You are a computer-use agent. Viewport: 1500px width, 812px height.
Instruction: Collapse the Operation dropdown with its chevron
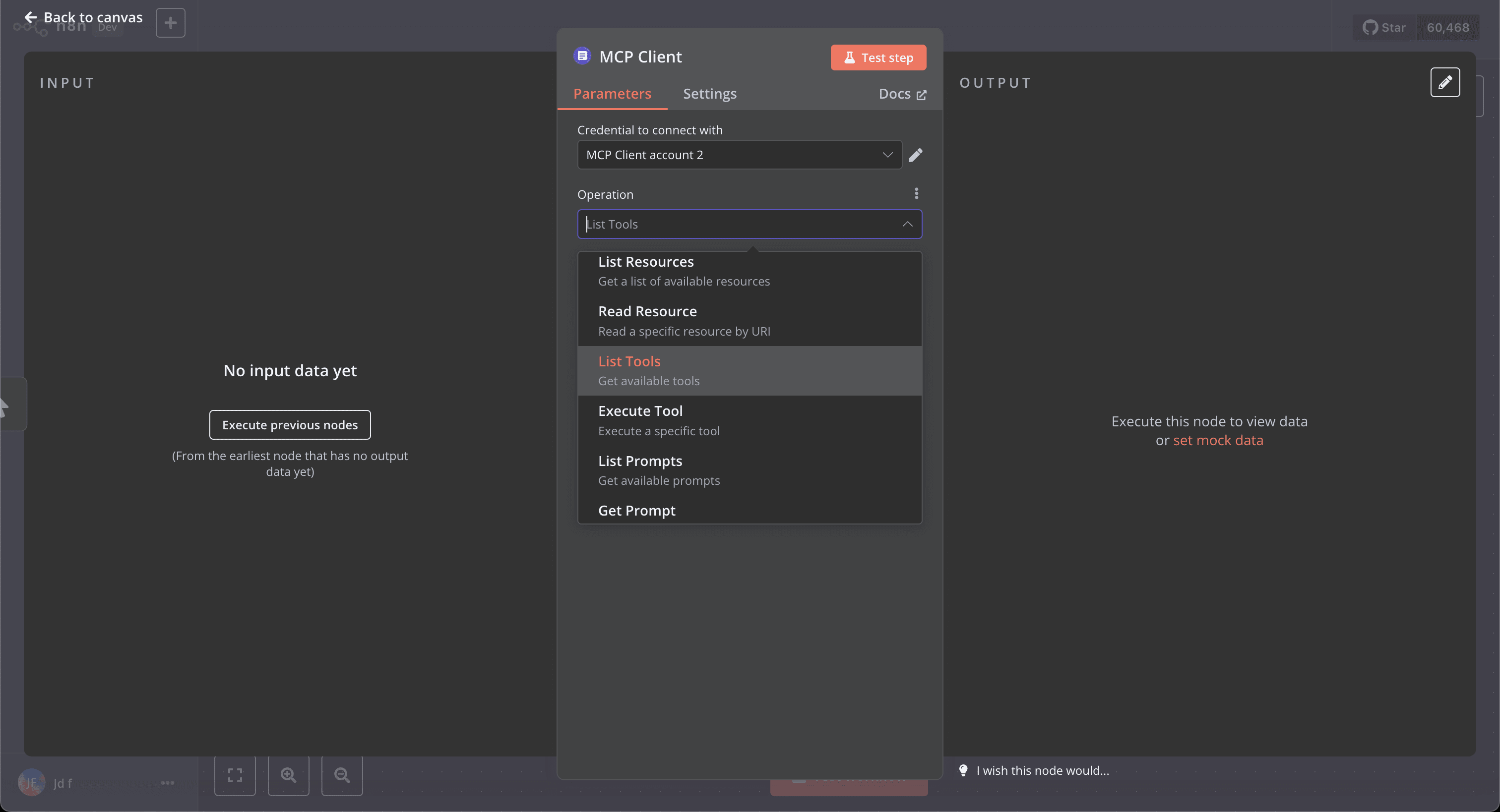coord(907,224)
